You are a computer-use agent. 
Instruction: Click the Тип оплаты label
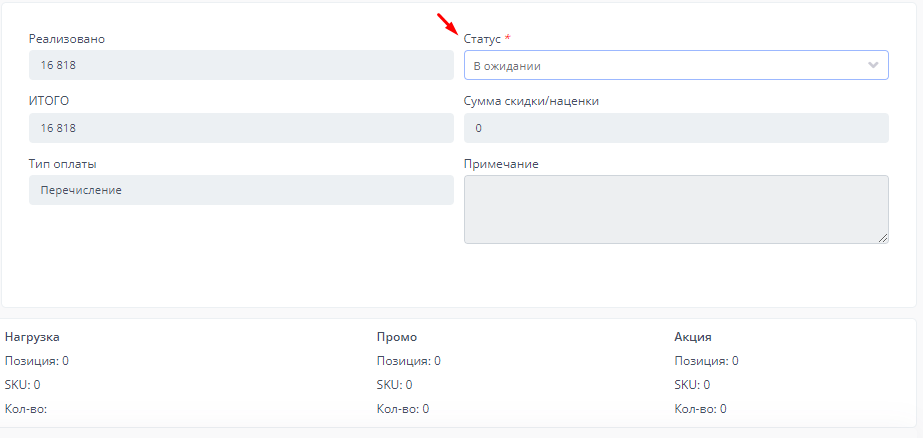63,164
